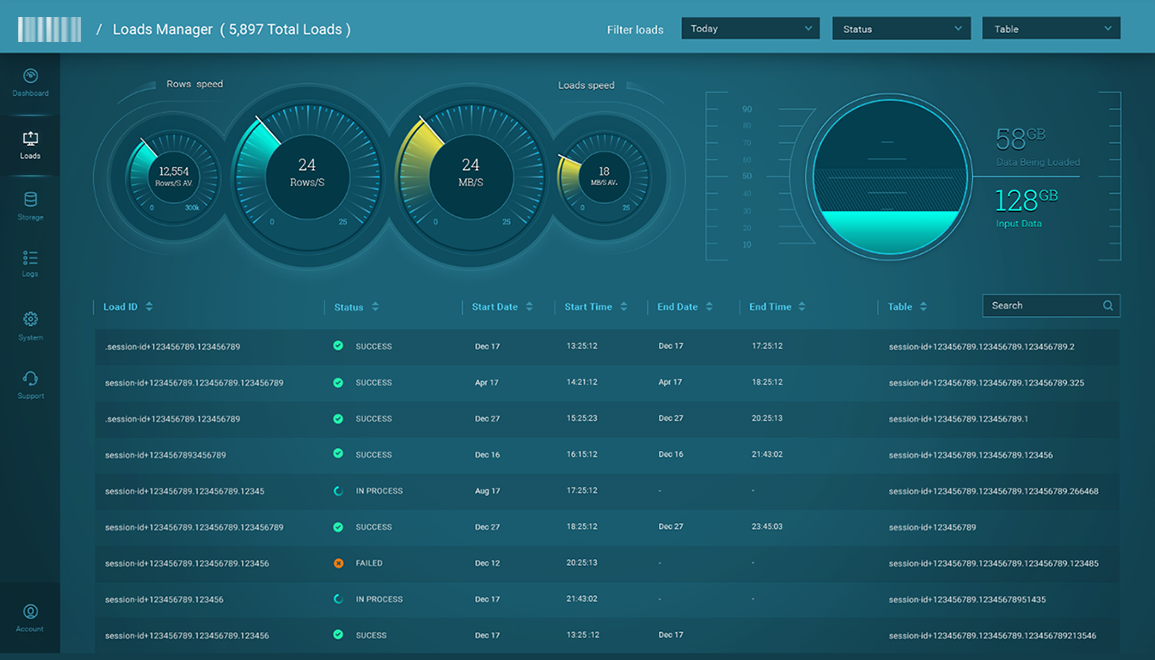
Task: Open System settings gear icon
Action: click(30, 320)
